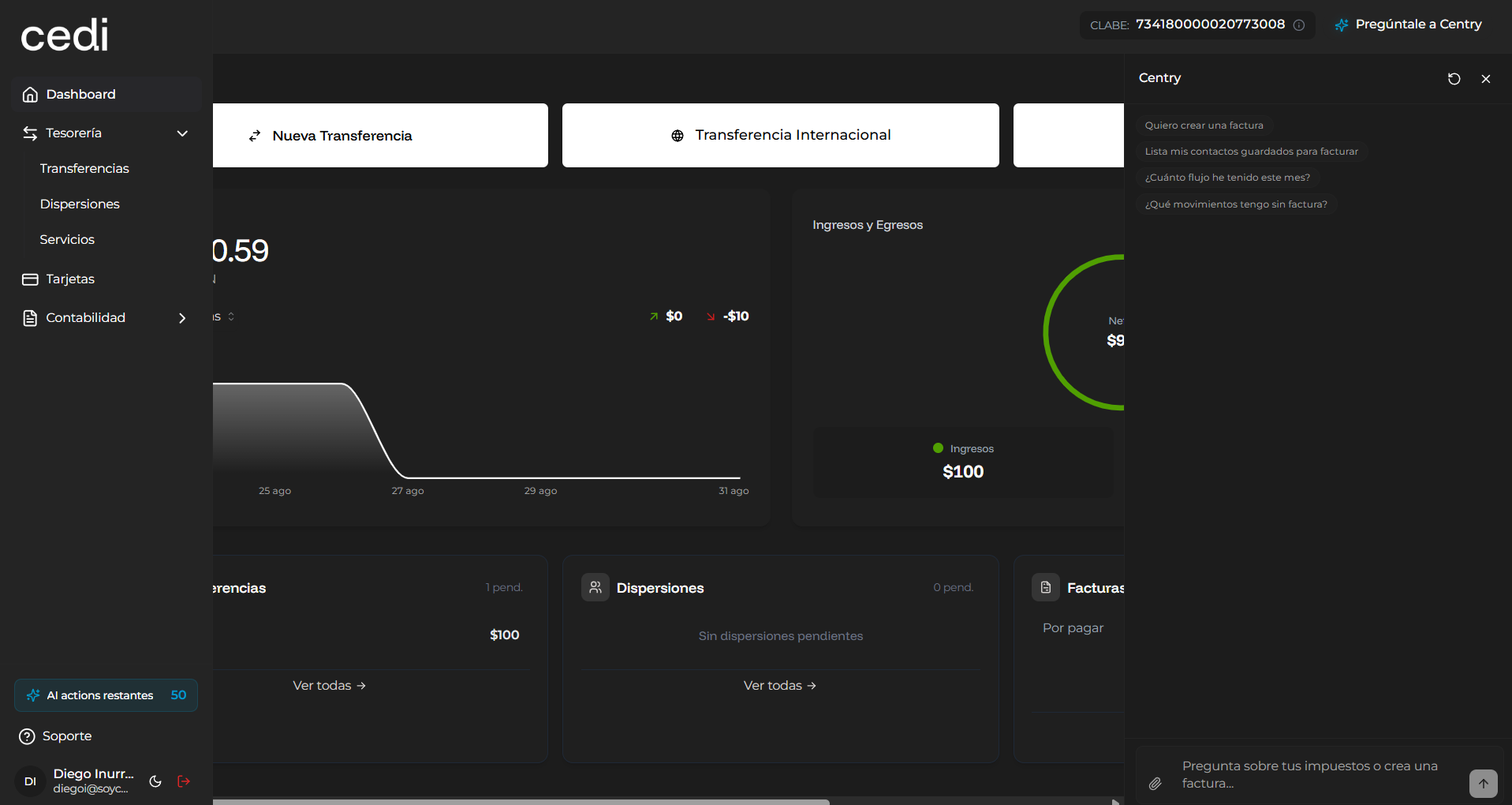The height and width of the screenshot is (805, 1512).
Task: Click the Ingresos $100 legend card
Action: coord(963,462)
